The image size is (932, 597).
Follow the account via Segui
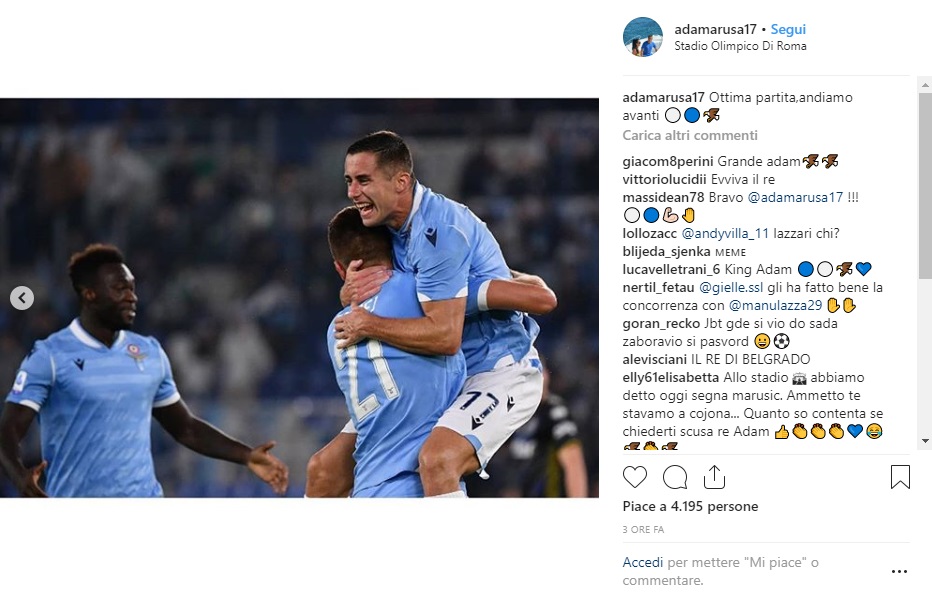pyautogui.click(x=788, y=29)
